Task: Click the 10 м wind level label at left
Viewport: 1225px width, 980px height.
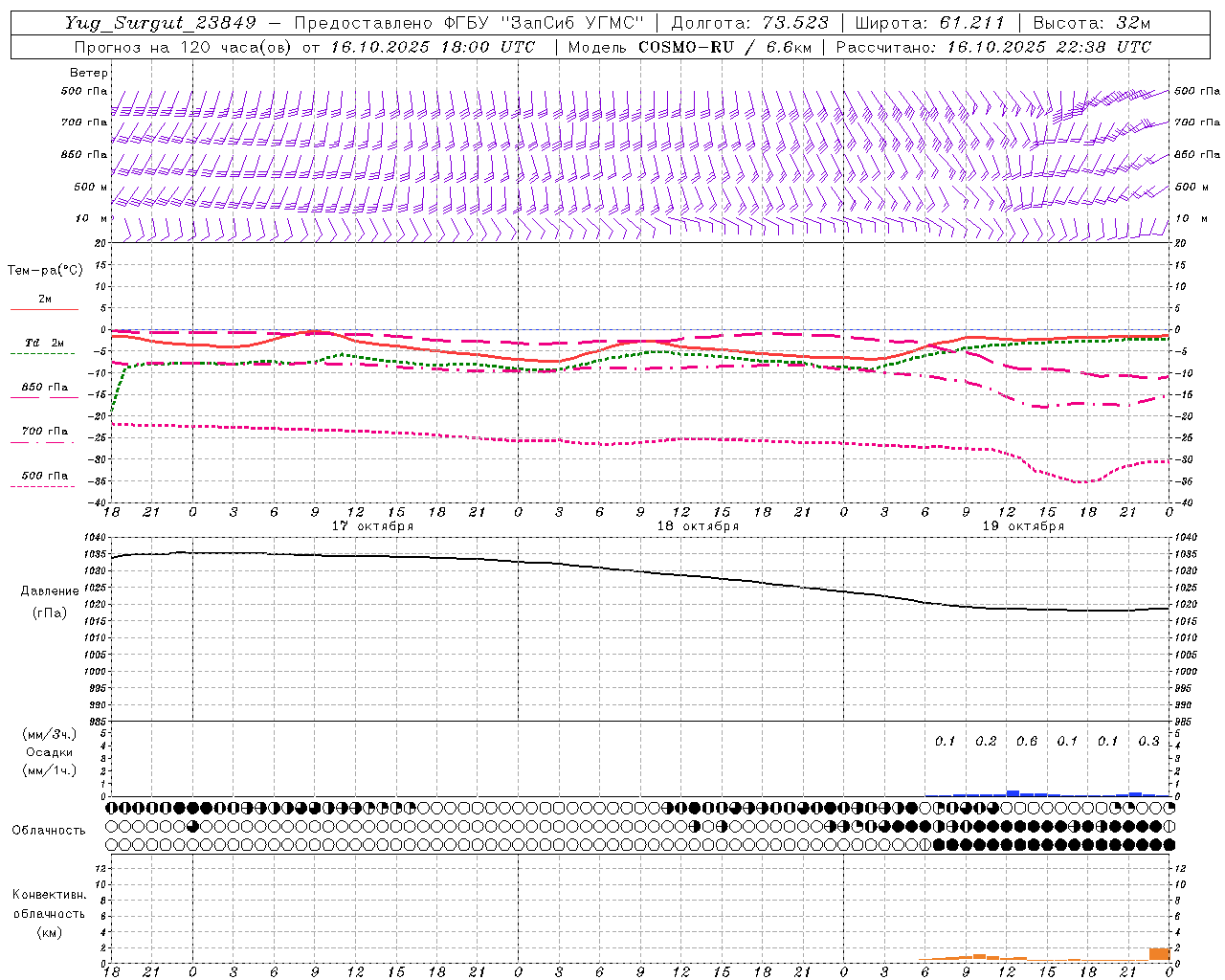Action: [x=92, y=219]
